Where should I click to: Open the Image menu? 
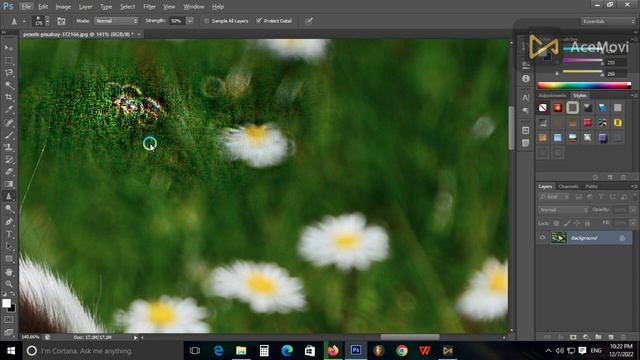[x=63, y=7]
